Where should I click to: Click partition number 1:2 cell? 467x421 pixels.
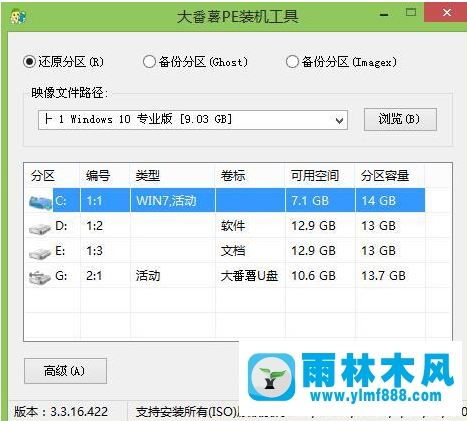95,226
